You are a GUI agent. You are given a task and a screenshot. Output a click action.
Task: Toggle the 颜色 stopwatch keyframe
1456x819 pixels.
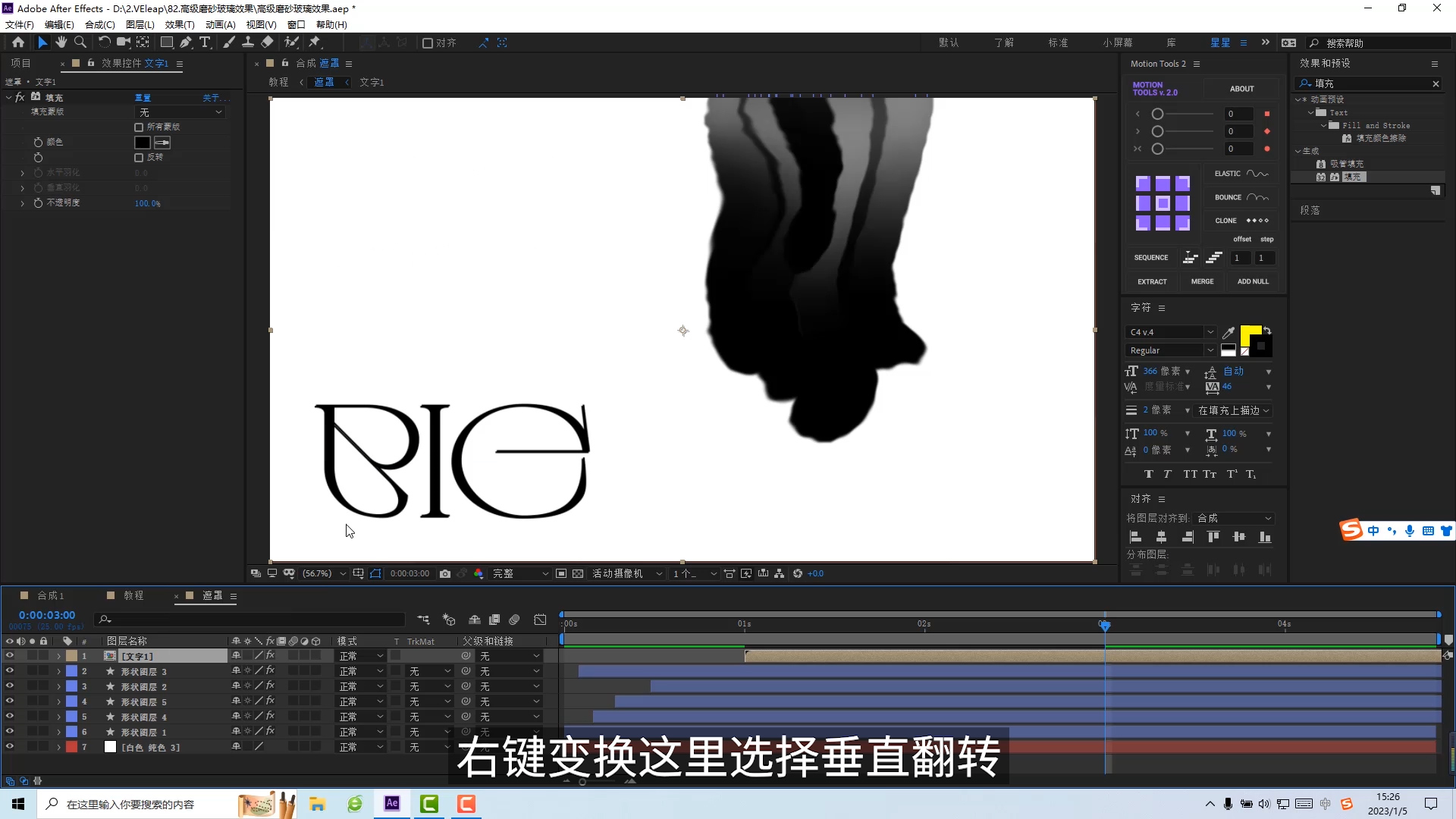point(38,142)
